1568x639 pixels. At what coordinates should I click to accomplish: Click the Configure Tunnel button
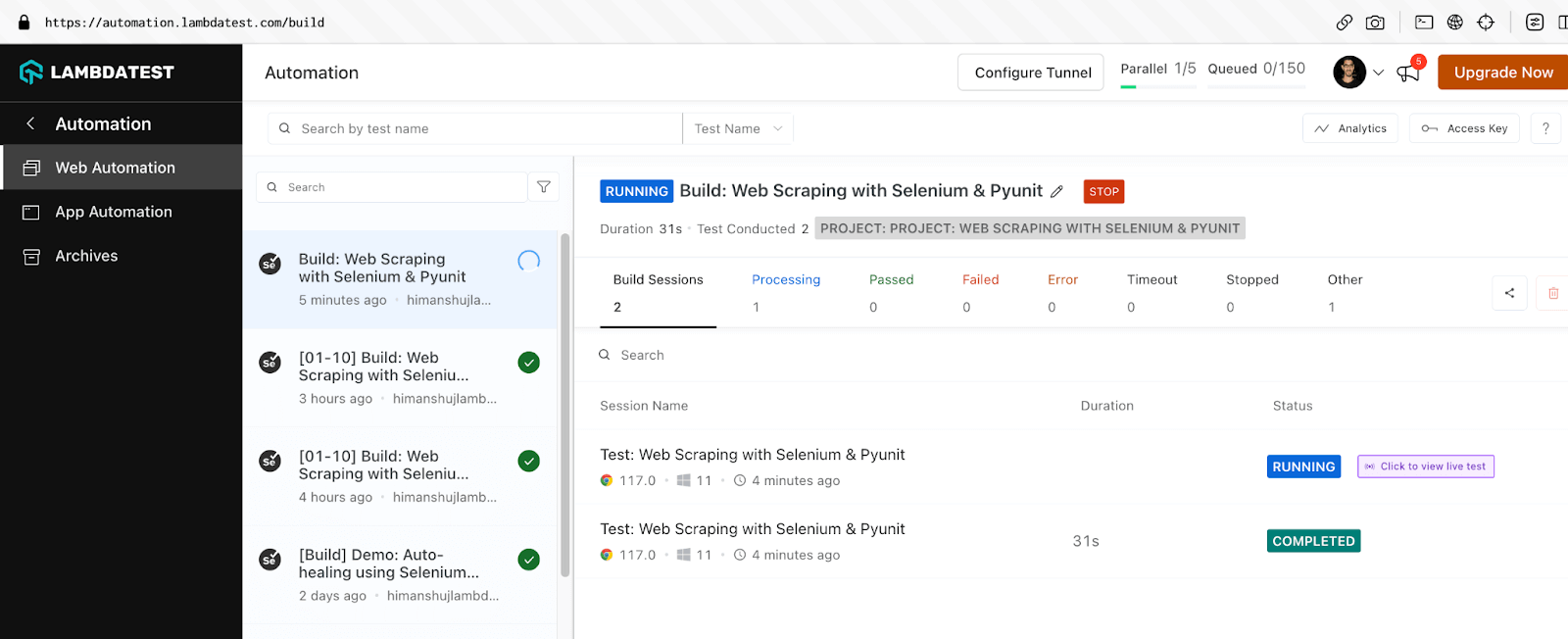[1031, 73]
